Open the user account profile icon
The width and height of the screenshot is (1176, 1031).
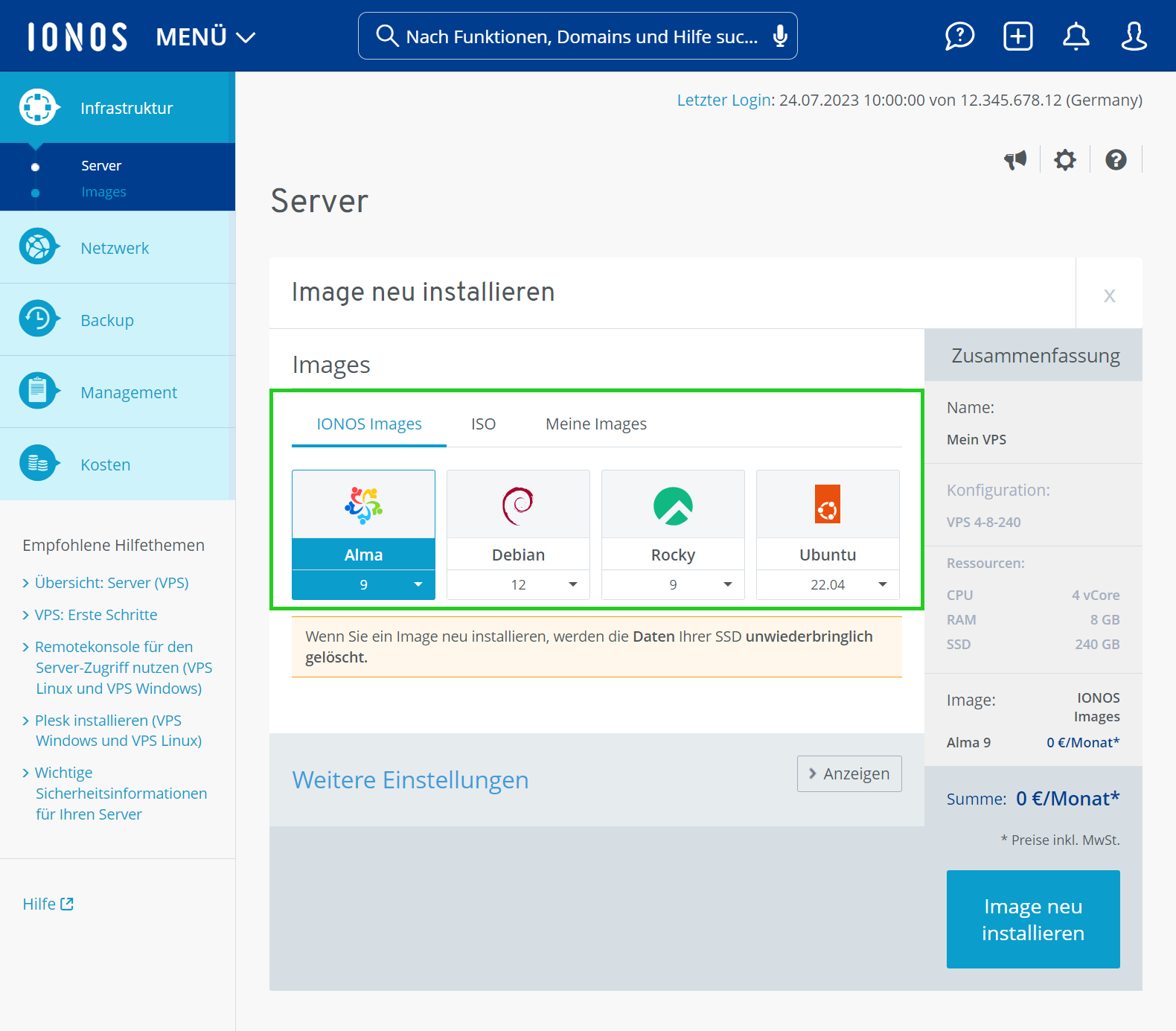coord(1134,36)
